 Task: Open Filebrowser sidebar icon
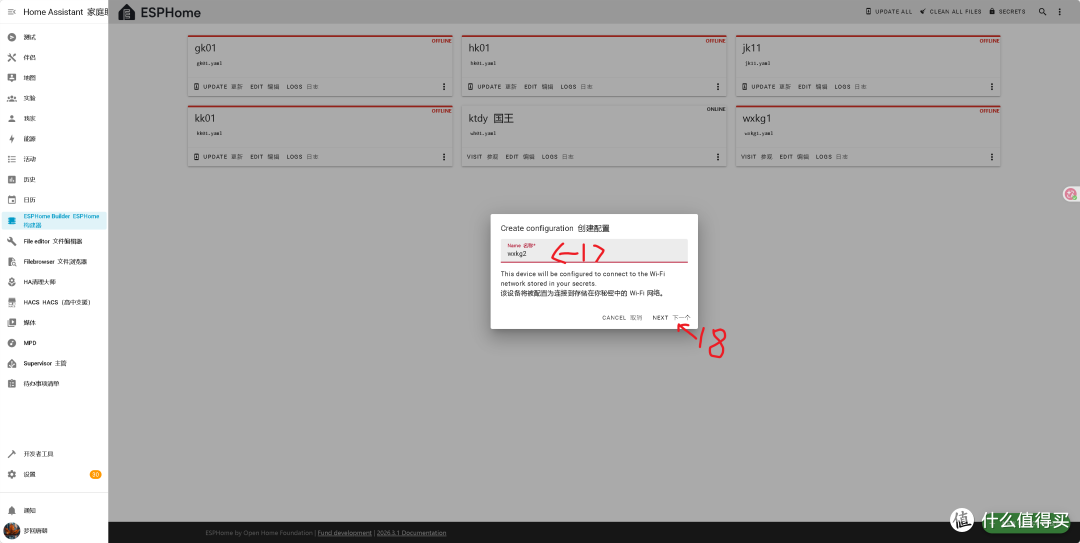(x=12, y=262)
